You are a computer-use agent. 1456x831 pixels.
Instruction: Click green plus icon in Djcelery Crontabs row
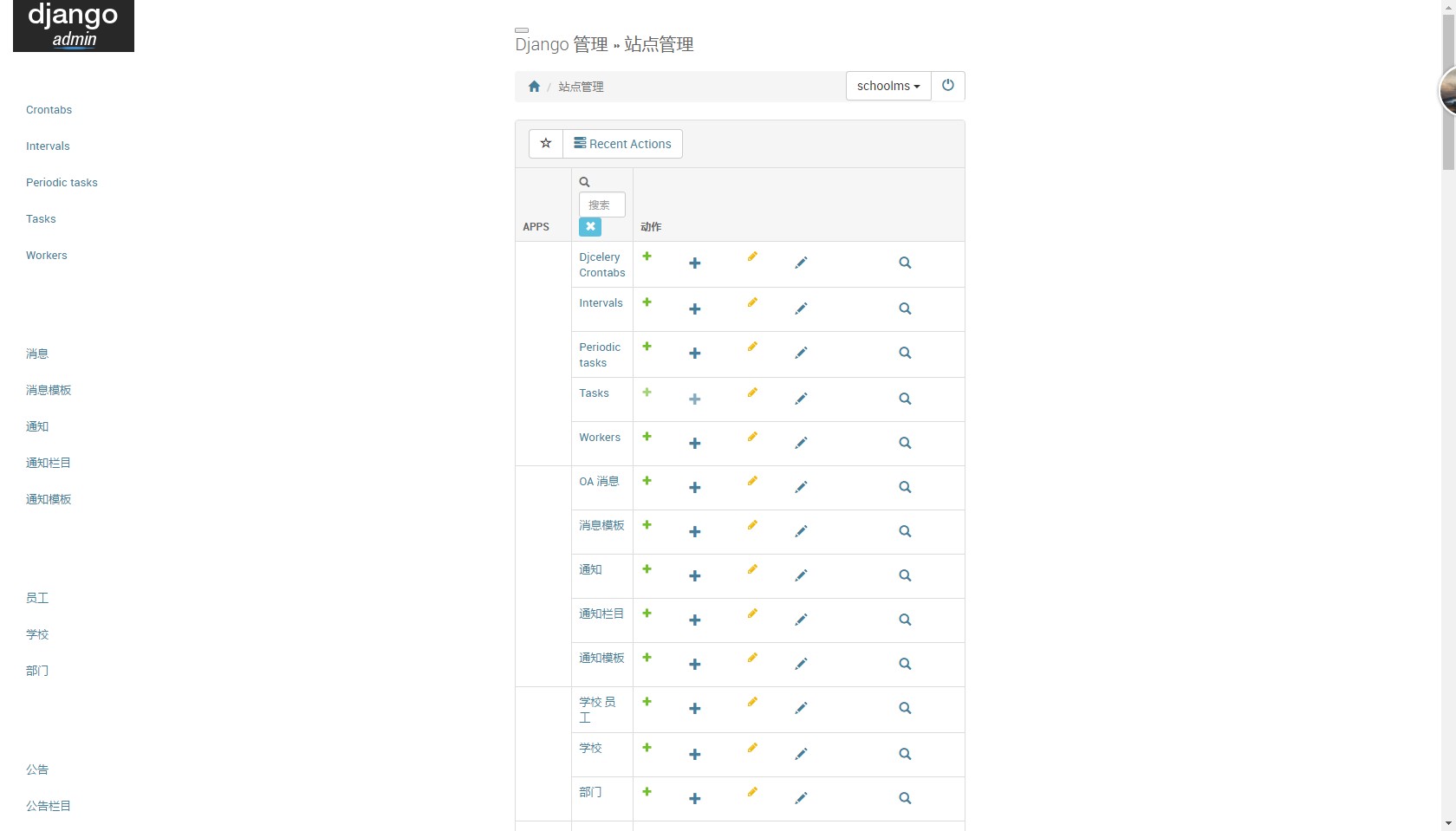pos(647,256)
